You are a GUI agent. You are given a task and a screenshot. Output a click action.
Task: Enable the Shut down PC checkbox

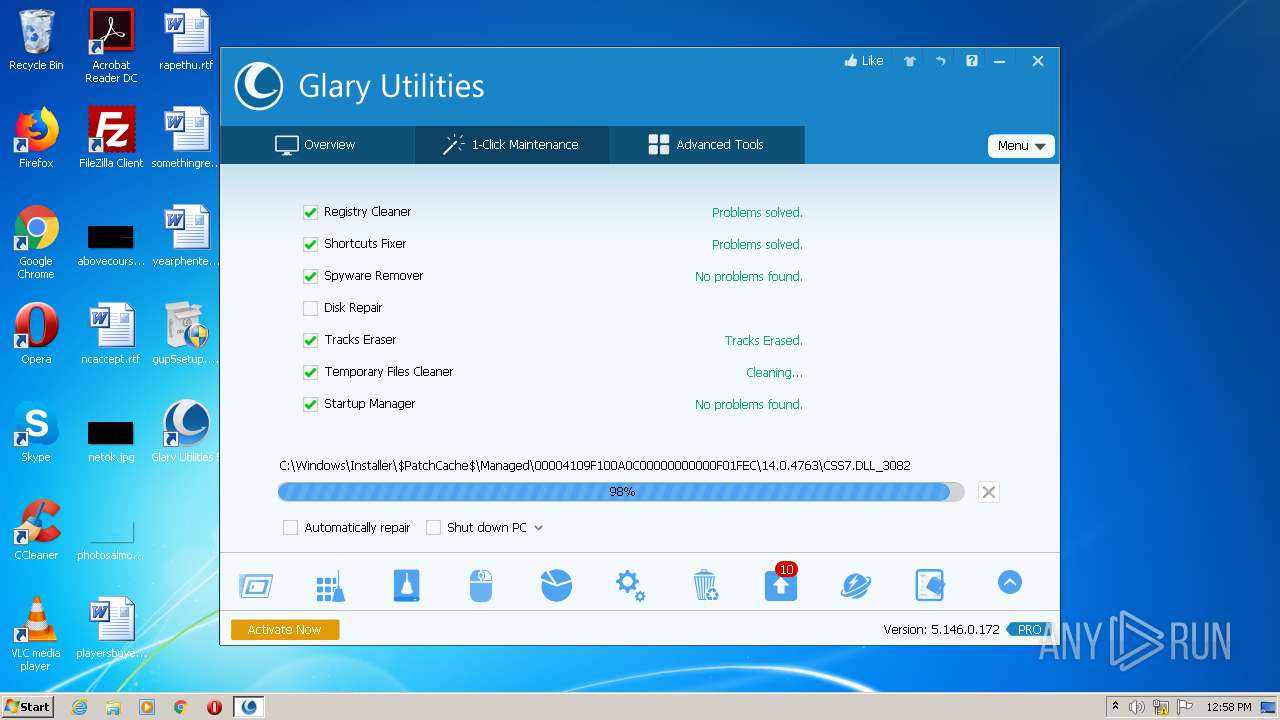coord(433,527)
